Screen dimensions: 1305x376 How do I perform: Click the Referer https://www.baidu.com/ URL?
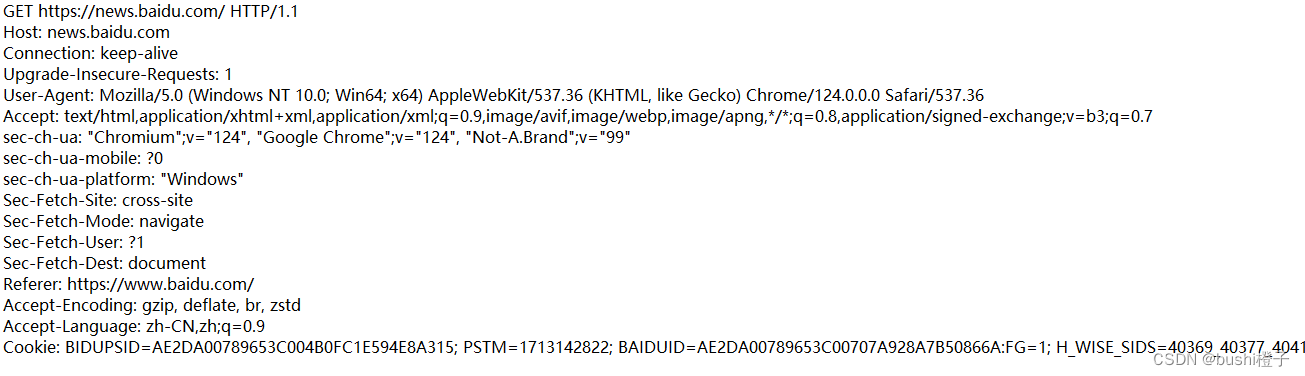tap(160, 284)
